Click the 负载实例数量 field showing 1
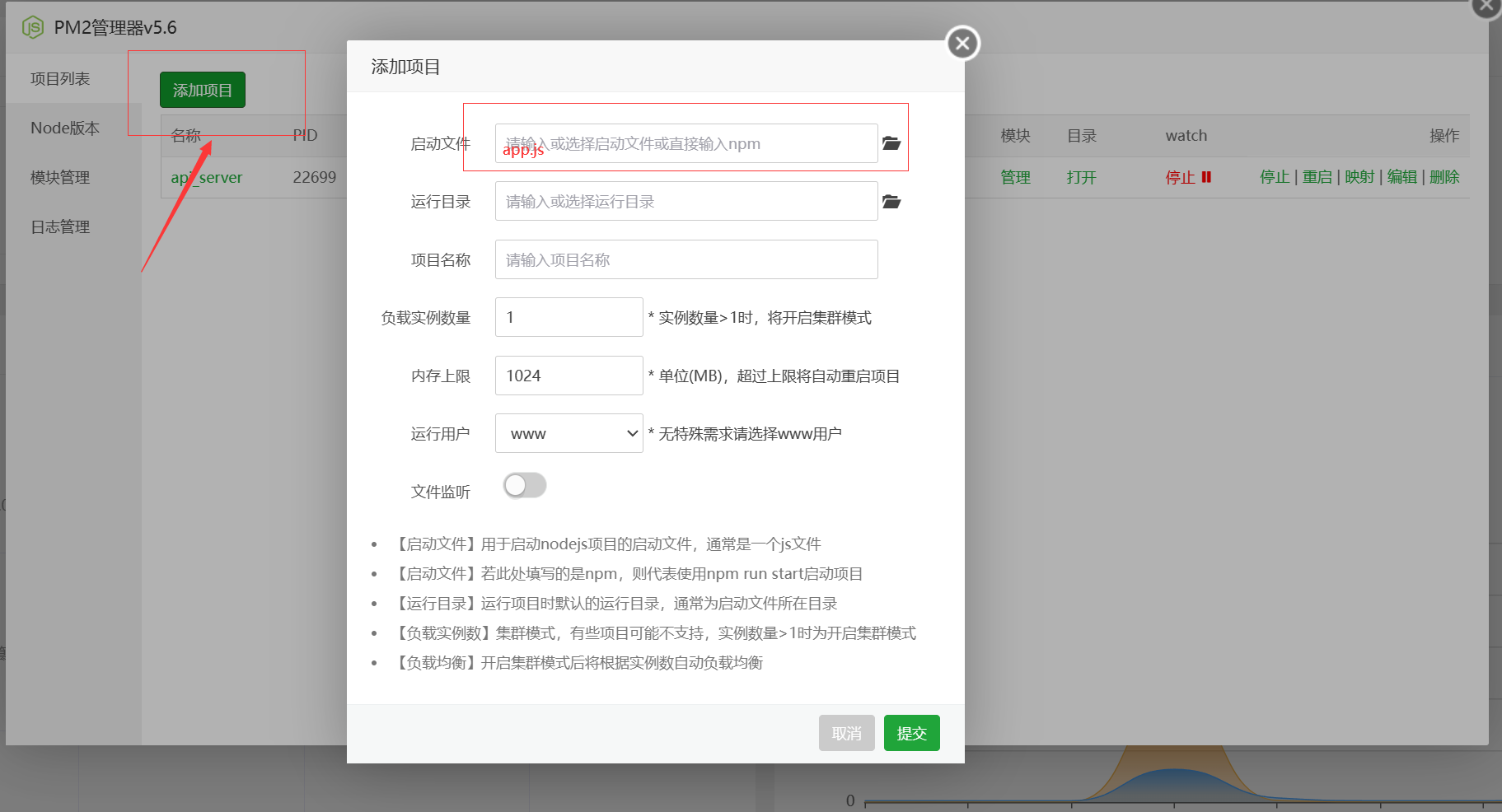 pos(569,317)
